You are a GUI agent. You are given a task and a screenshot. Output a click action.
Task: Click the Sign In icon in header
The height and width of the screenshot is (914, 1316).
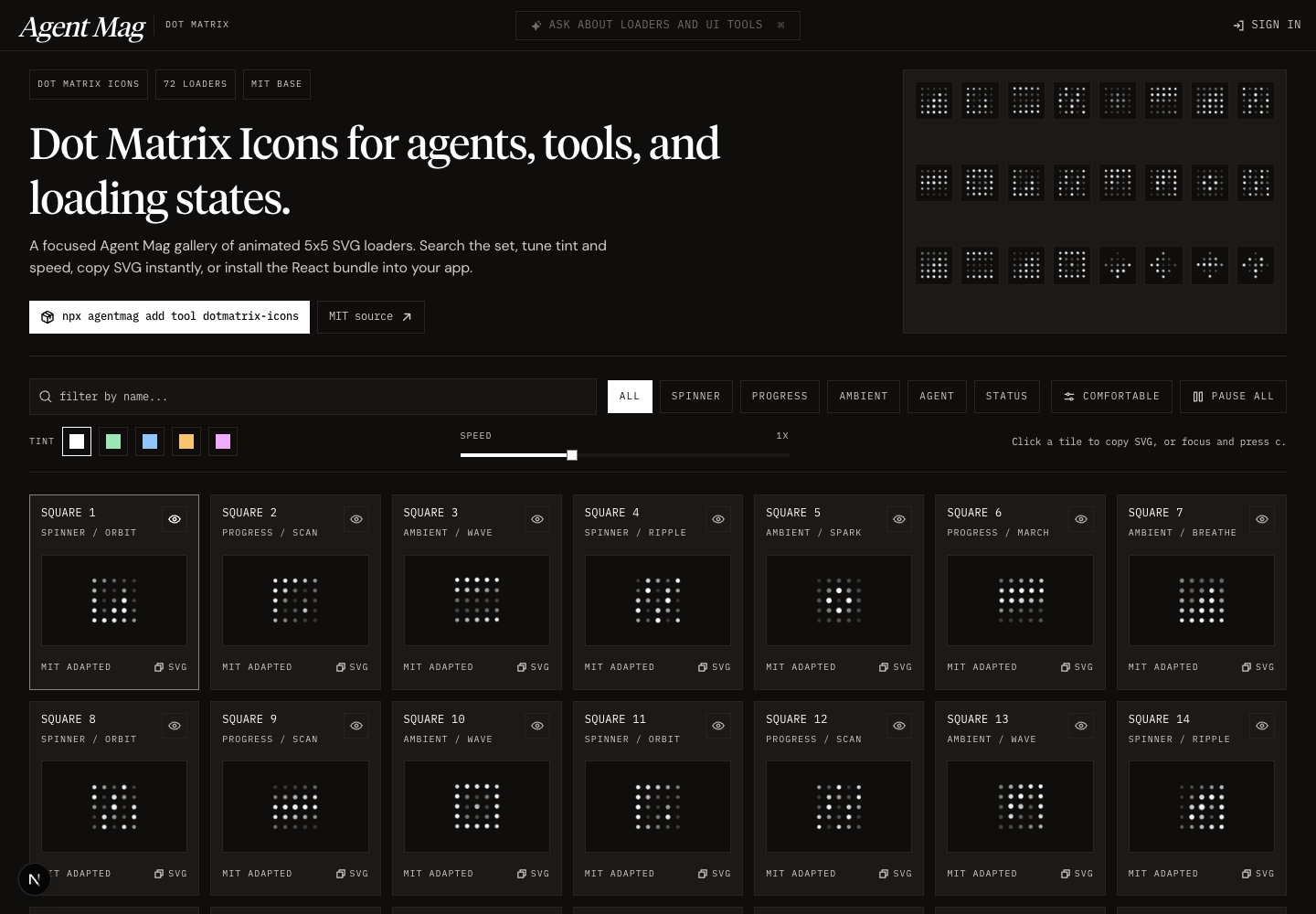click(x=1238, y=26)
